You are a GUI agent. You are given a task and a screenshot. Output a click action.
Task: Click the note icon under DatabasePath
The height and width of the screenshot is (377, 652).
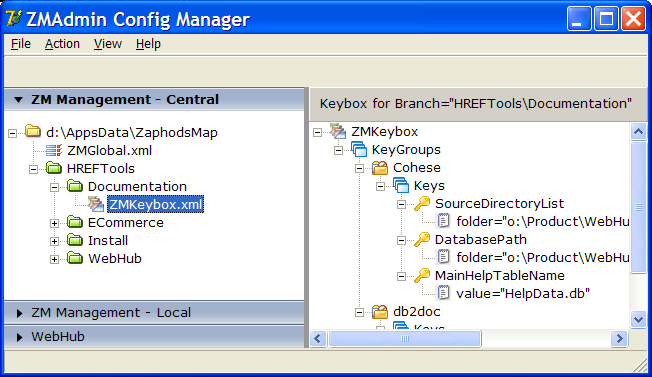(x=444, y=257)
